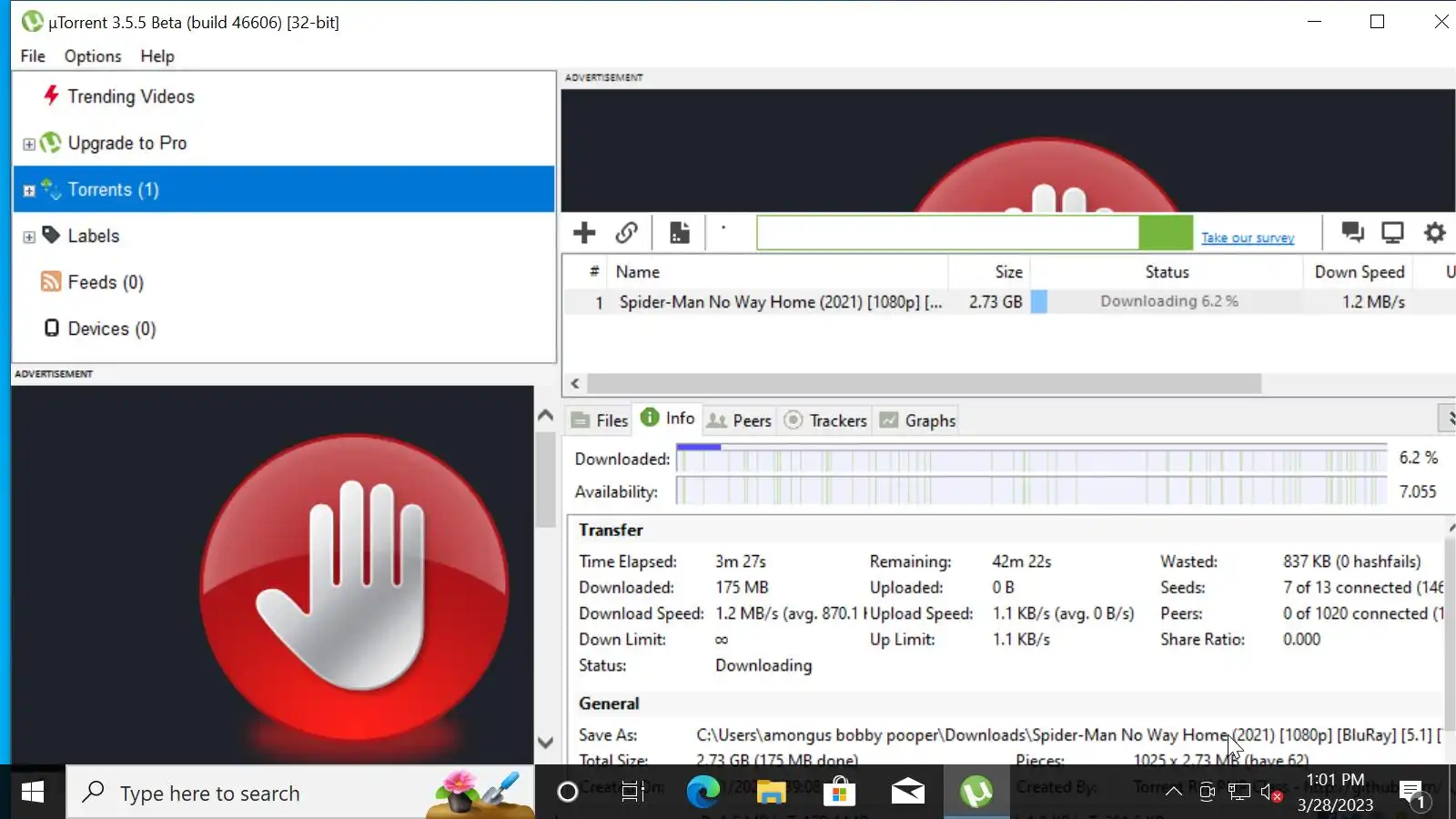
Task: Open the Windows Start menu
Action: (x=33, y=793)
